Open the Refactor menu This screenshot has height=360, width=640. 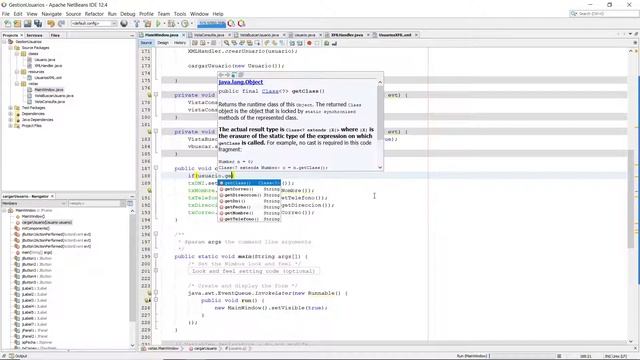(x=94, y=14)
